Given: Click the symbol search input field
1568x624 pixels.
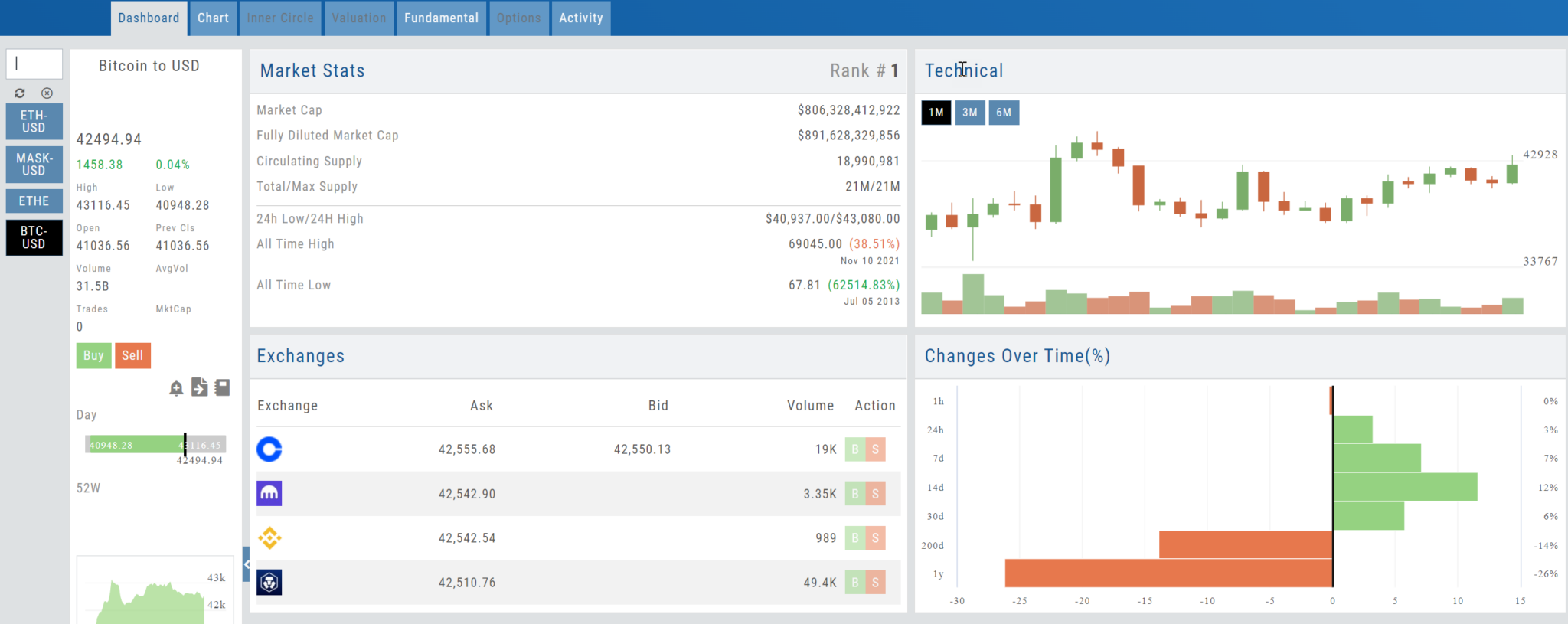Looking at the screenshot, I should tap(34, 64).
